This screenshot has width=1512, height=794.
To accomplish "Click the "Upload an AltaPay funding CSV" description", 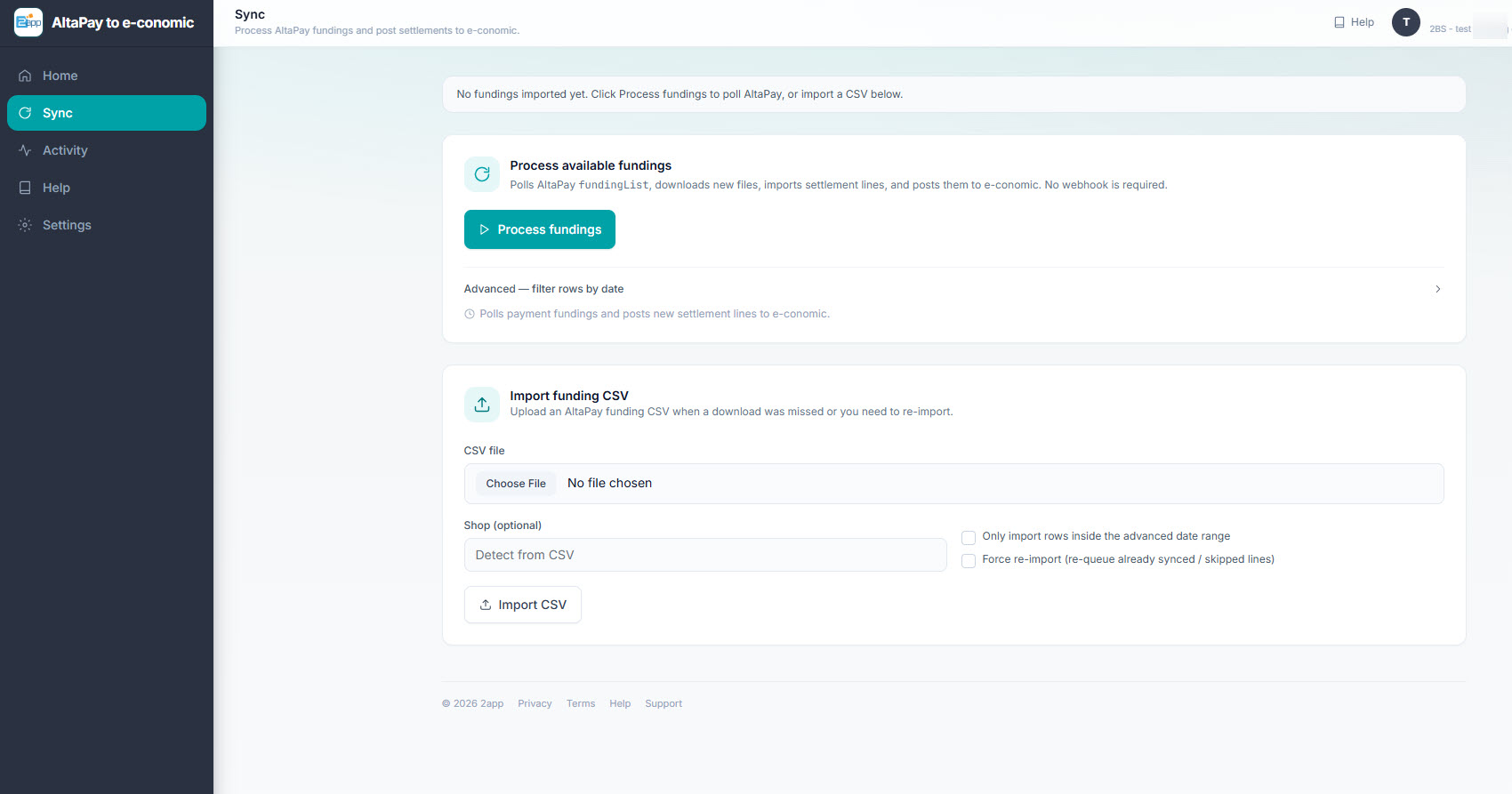I will pyautogui.click(x=731, y=412).
